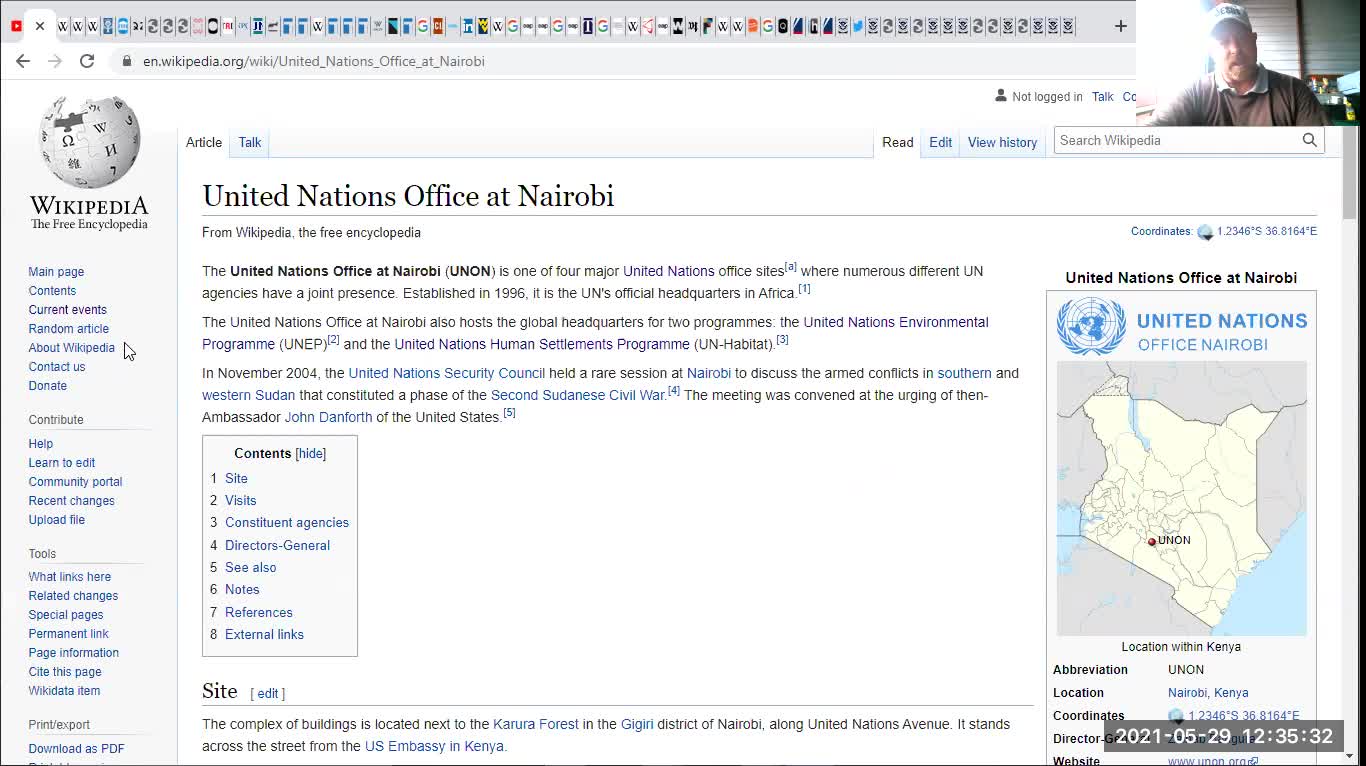This screenshot has height=766, width=1366.
Task: Jump to Constituent agencies section
Action: 287,523
